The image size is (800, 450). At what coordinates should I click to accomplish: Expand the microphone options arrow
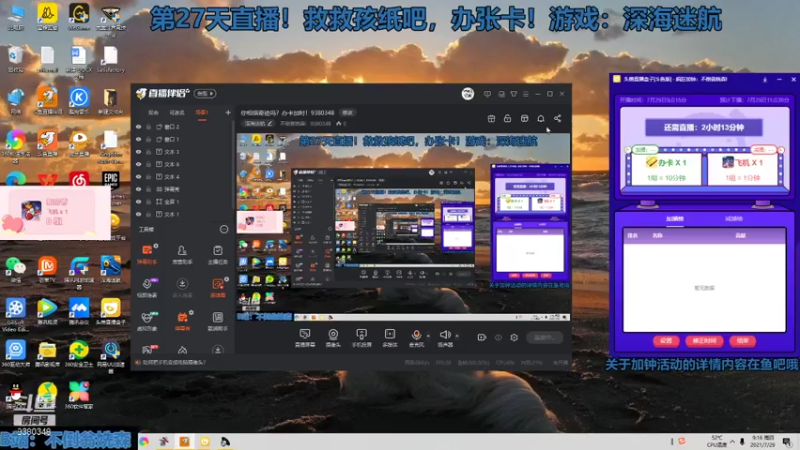[x=428, y=336]
